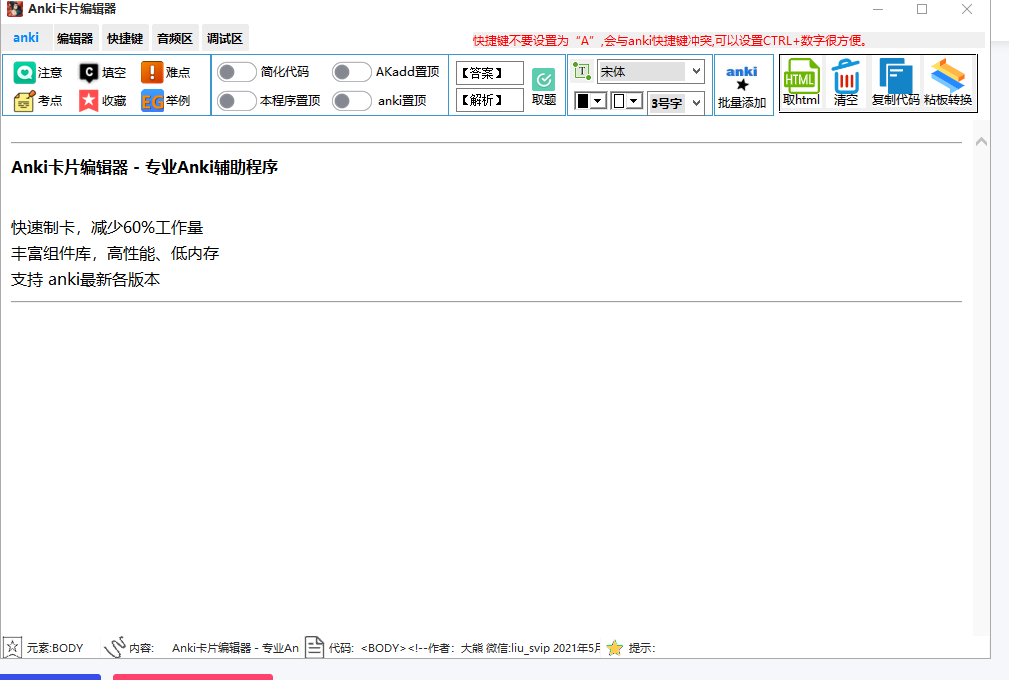Minimize the Anki卡片编辑器 window
Image resolution: width=1009 pixels, height=680 pixels.
click(878, 9)
